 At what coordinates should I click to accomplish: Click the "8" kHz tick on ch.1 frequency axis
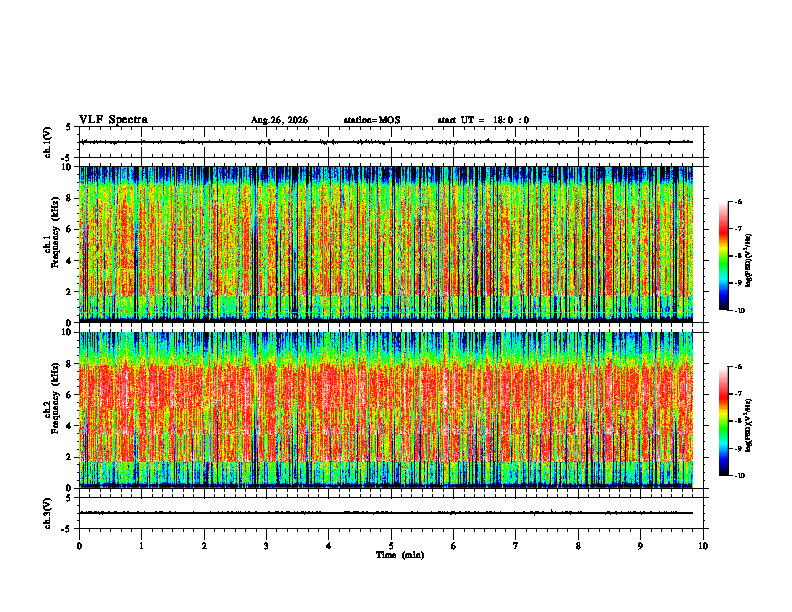pos(69,198)
